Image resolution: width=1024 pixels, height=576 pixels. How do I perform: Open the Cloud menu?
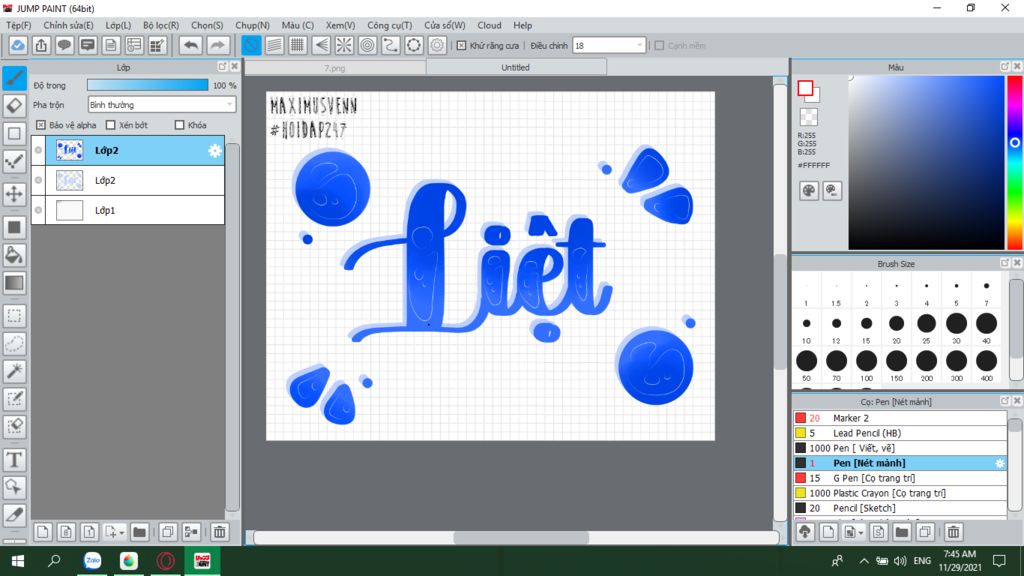(x=489, y=25)
